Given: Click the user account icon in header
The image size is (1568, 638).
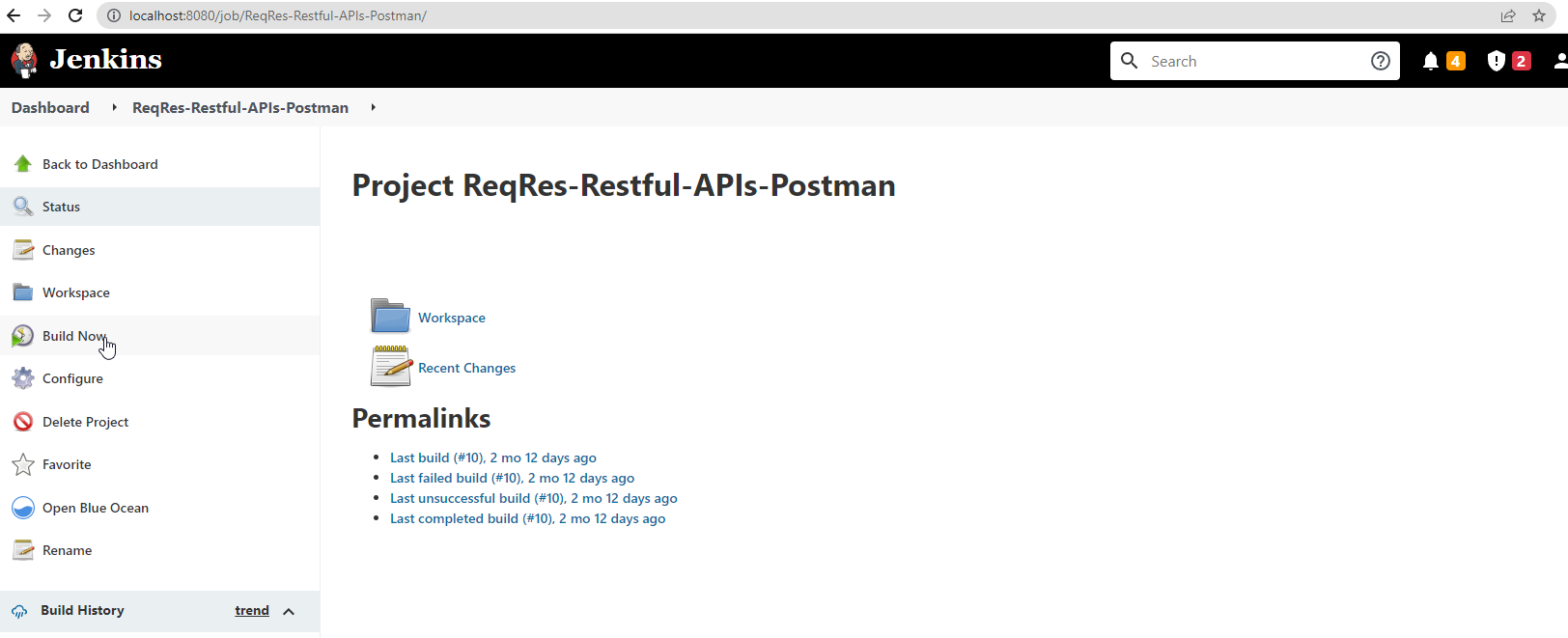Looking at the screenshot, I should click(x=1560, y=61).
